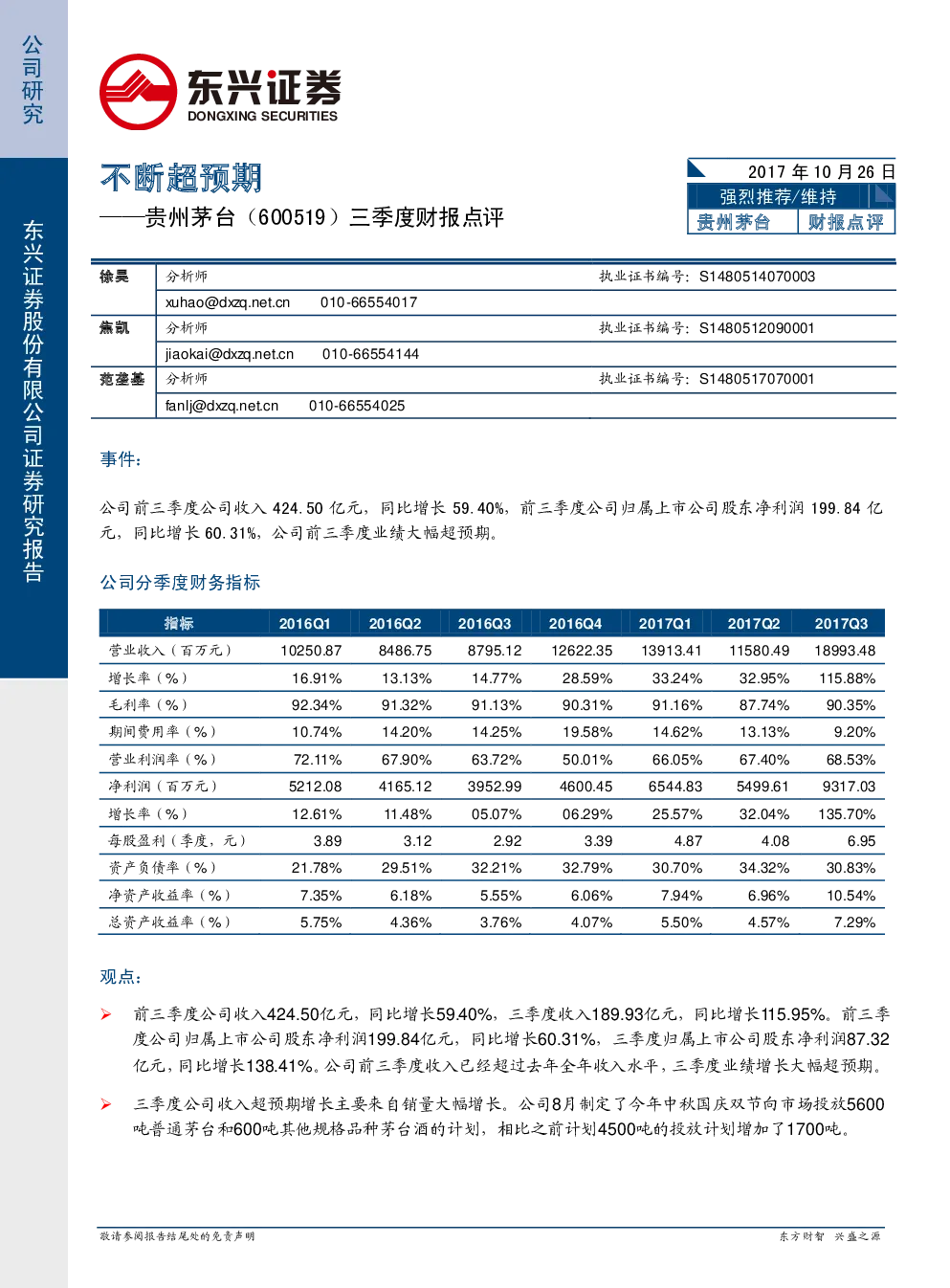Click the 资产负债率（%）row label
Screen dimensions: 950x1288
coord(163,868)
